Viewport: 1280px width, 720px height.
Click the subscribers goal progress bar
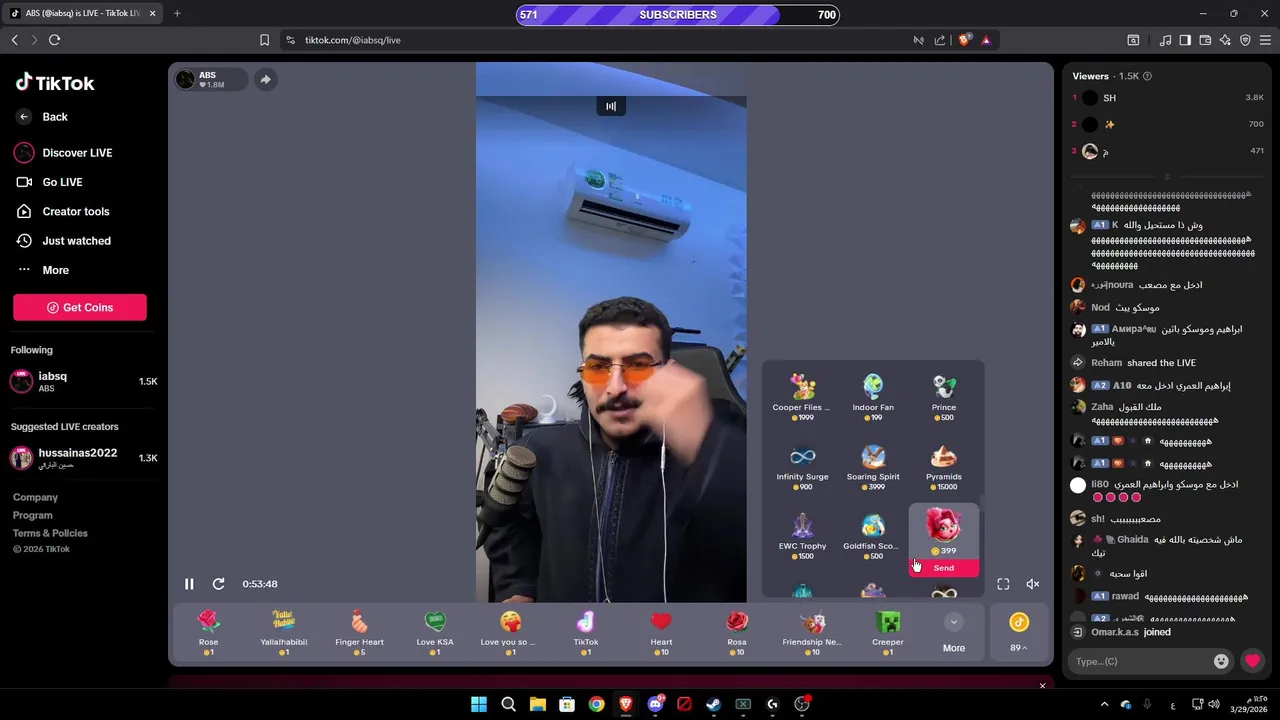coord(678,15)
